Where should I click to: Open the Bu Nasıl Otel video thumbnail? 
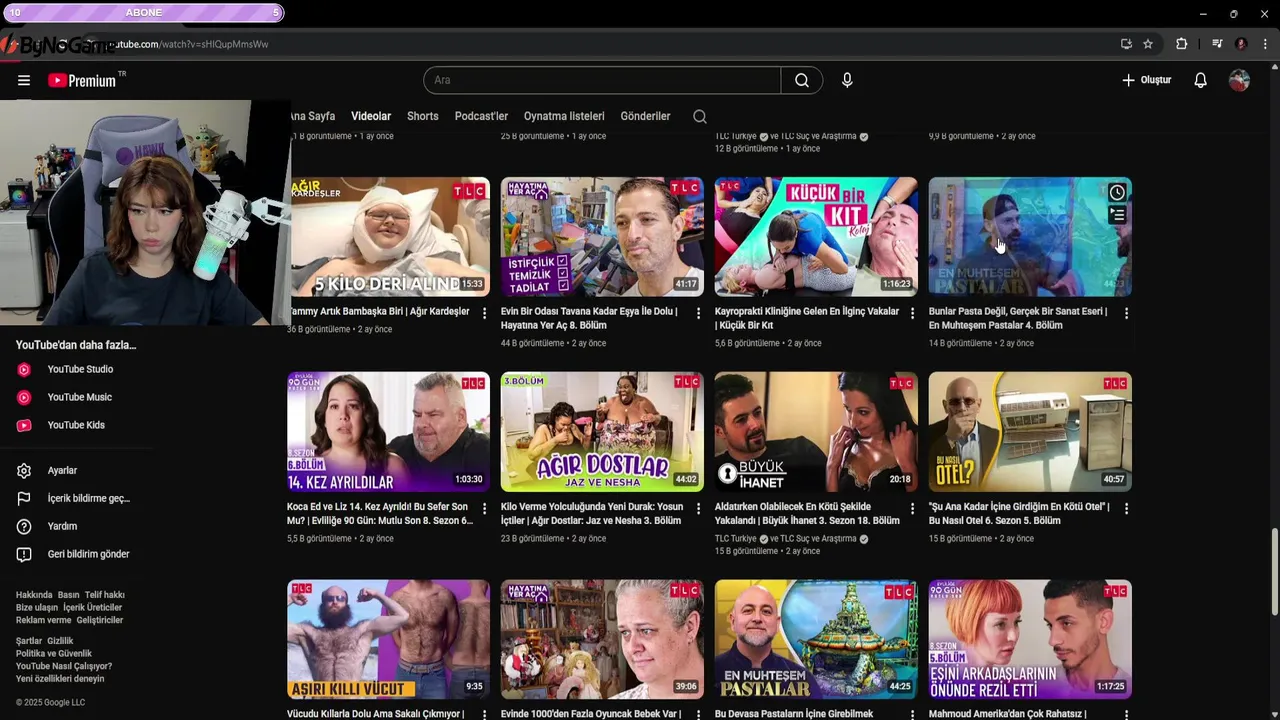coord(1030,432)
